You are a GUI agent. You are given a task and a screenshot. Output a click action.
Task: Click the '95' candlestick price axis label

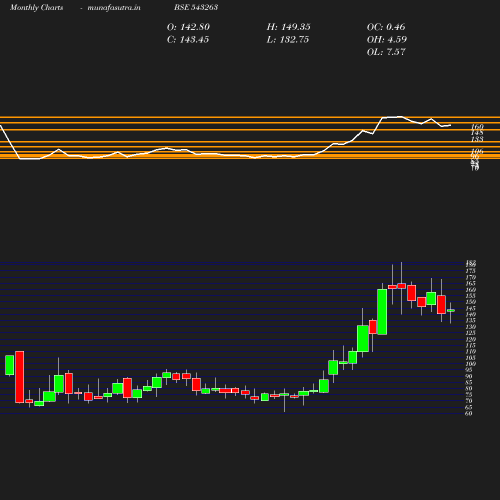point(469,370)
